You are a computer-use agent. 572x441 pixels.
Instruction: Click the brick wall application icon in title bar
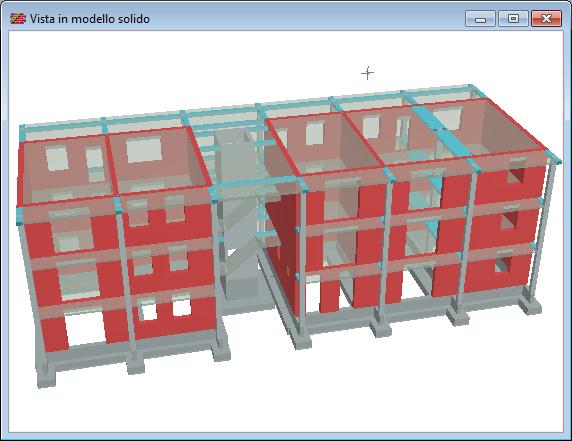coord(18,18)
